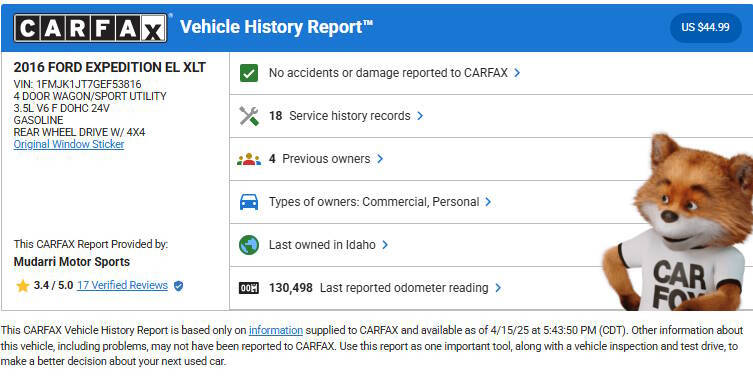Expand Last reported odometer reading chevron
This screenshot has height=385, width=753.
[498, 288]
